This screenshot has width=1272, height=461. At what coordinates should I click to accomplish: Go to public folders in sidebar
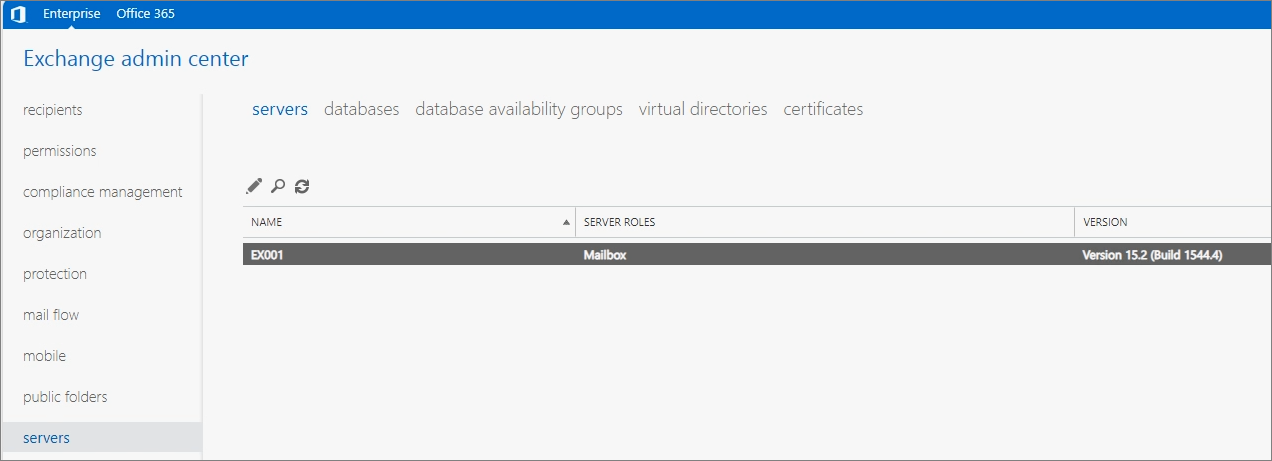pos(65,397)
